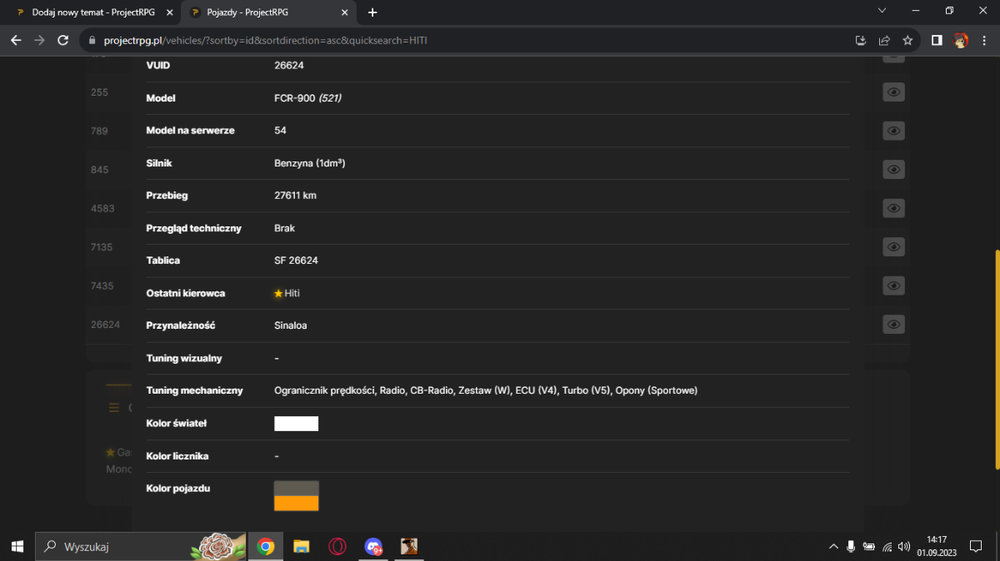The image size is (1000, 561).
Task: Click the battery tray icon
Action: [x=869, y=546]
